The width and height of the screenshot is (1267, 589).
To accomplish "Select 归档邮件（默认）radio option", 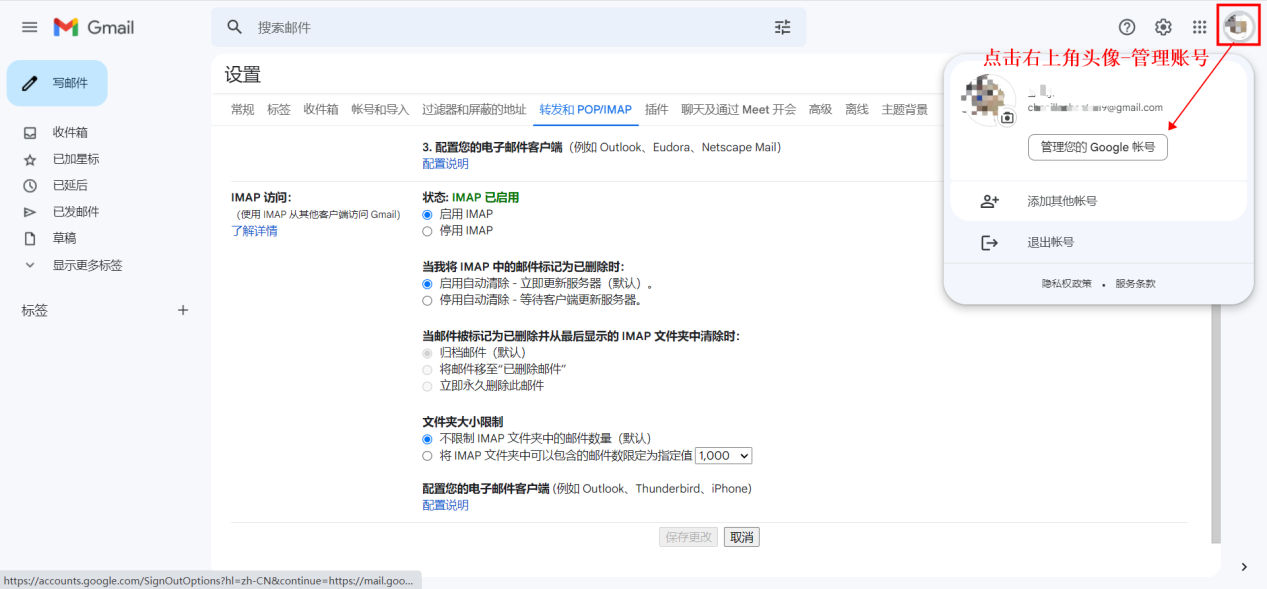I will 428,353.
